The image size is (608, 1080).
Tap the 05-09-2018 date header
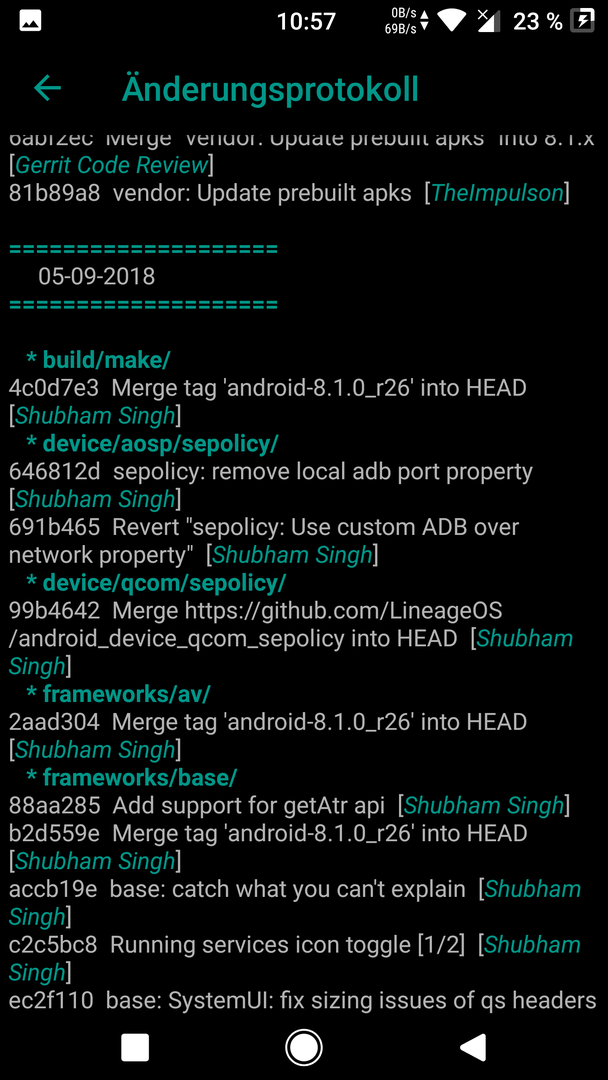pyautogui.click(x=96, y=277)
